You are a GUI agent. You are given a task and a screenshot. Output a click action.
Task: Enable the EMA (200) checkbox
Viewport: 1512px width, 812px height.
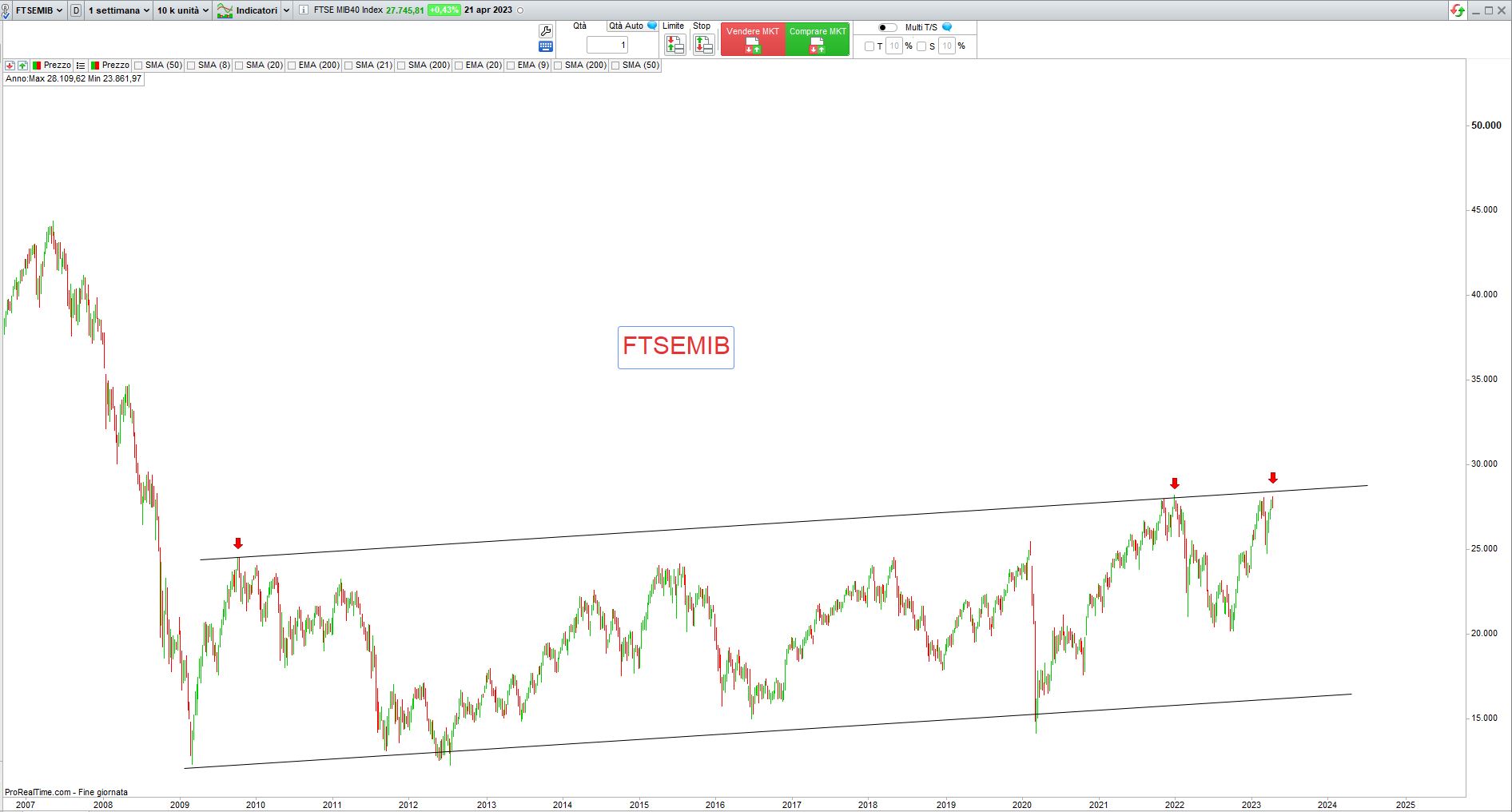click(292, 66)
